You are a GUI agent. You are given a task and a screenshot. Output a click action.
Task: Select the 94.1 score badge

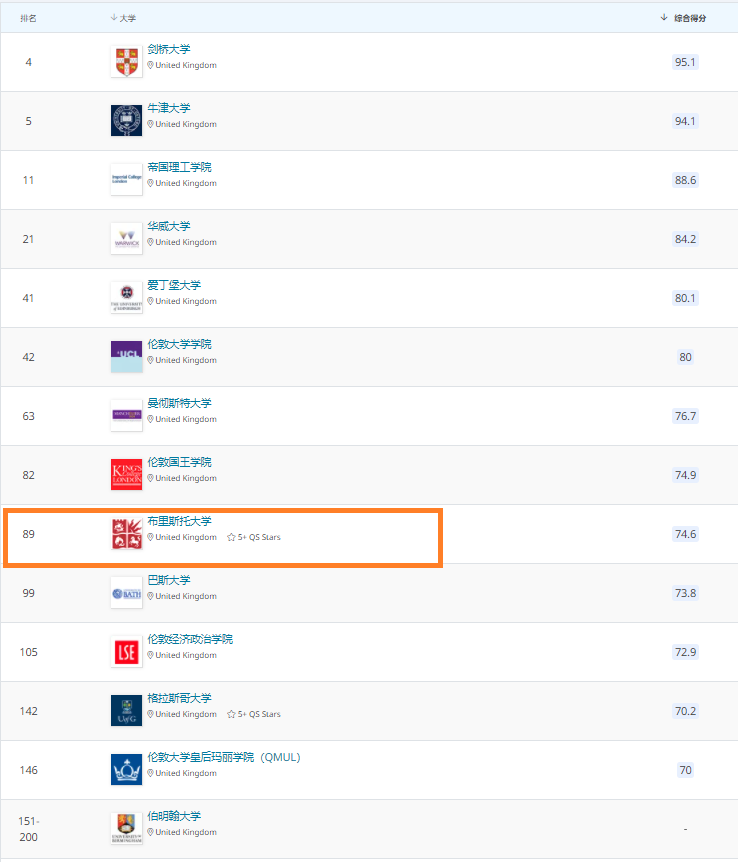(x=685, y=121)
